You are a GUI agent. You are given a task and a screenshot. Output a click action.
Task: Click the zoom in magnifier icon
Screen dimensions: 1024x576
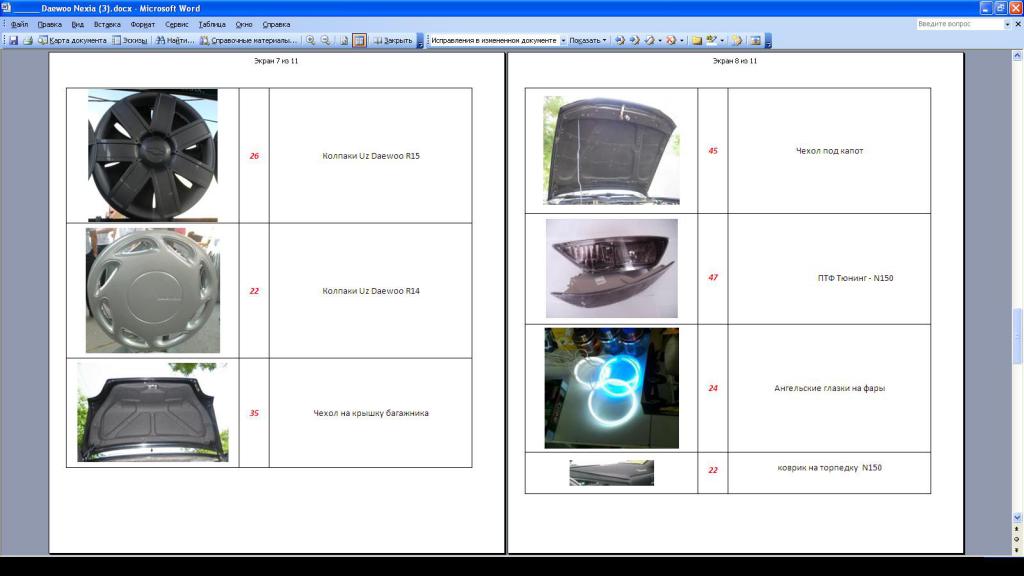(x=311, y=41)
